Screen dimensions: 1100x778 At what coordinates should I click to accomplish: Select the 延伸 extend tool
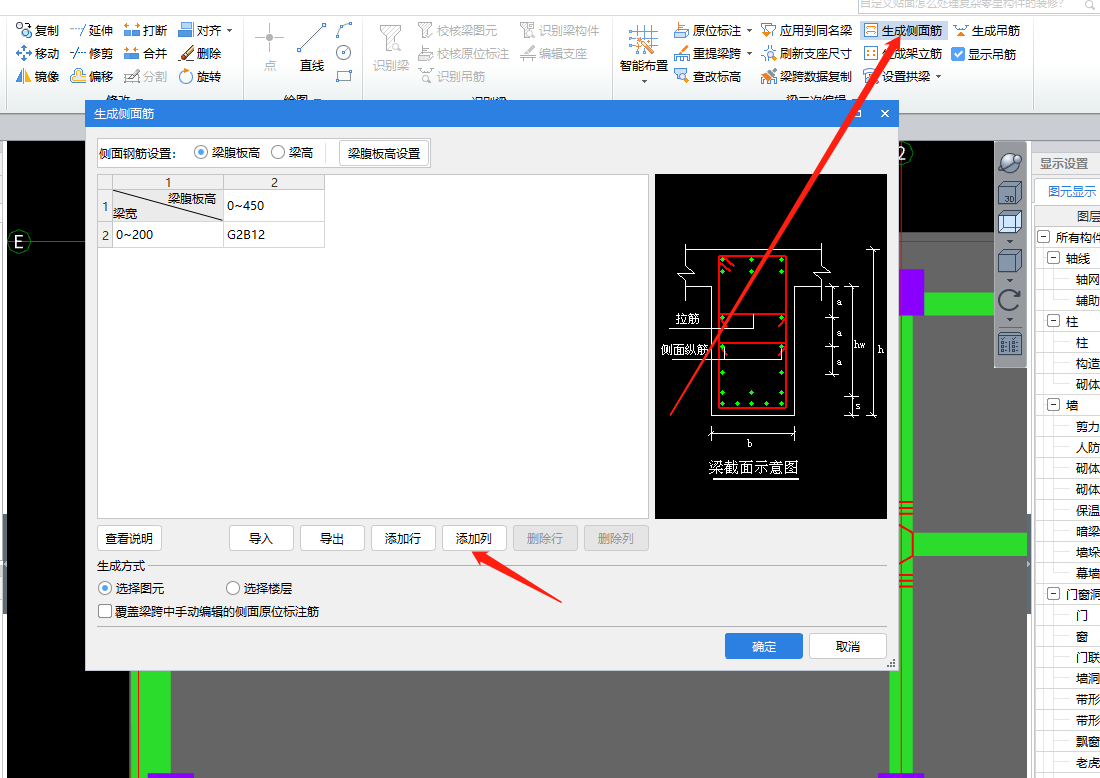click(91, 30)
